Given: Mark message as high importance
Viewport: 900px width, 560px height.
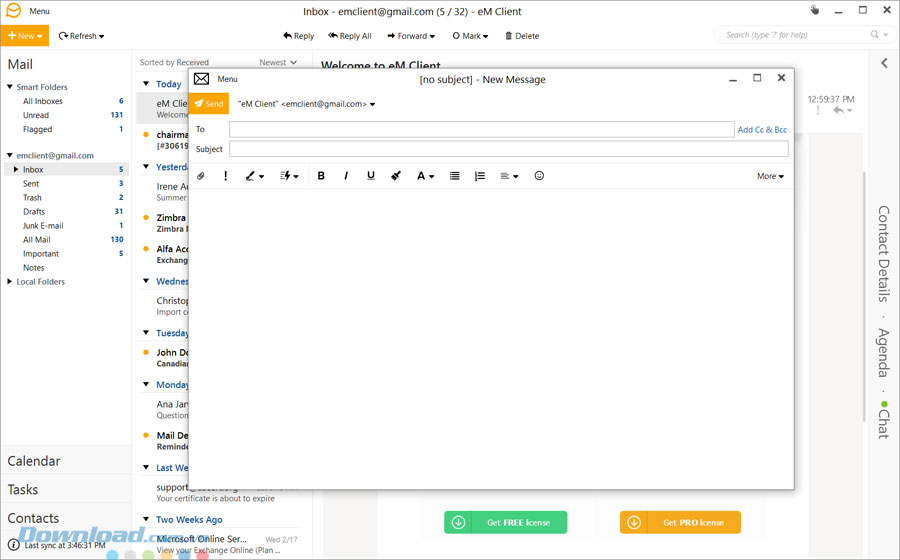Looking at the screenshot, I should click(226, 176).
